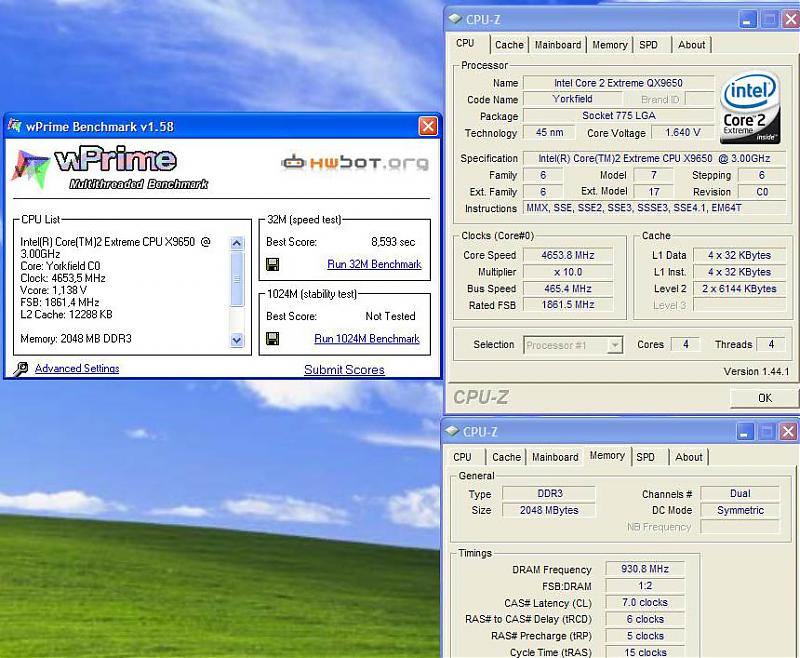Screen dimensions: 800x658
Task: Click the Advanced Settings magnifier wrench icon
Action: pos(20,369)
